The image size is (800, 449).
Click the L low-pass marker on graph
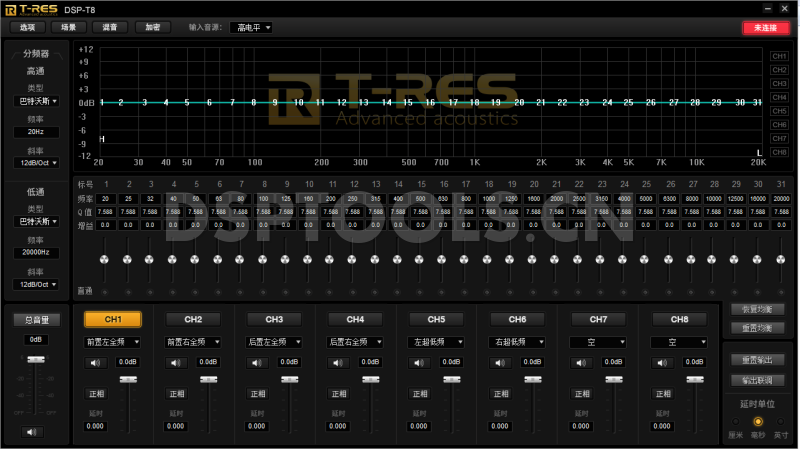(x=759, y=153)
